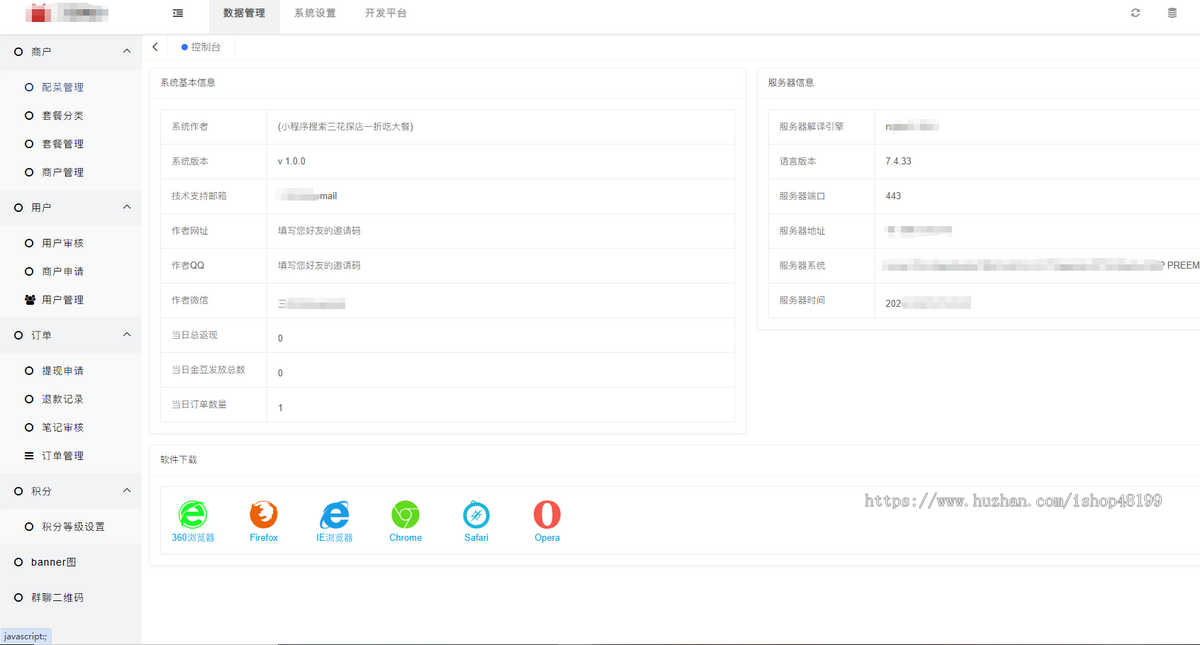1200x645 pixels.
Task: Collapse the 用户 sidebar section
Action: (x=126, y=207)
